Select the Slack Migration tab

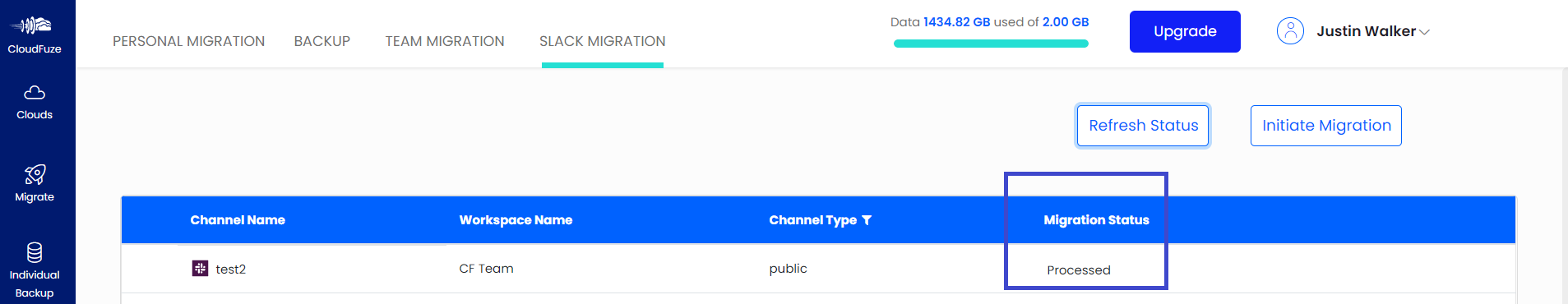[603, 41]
